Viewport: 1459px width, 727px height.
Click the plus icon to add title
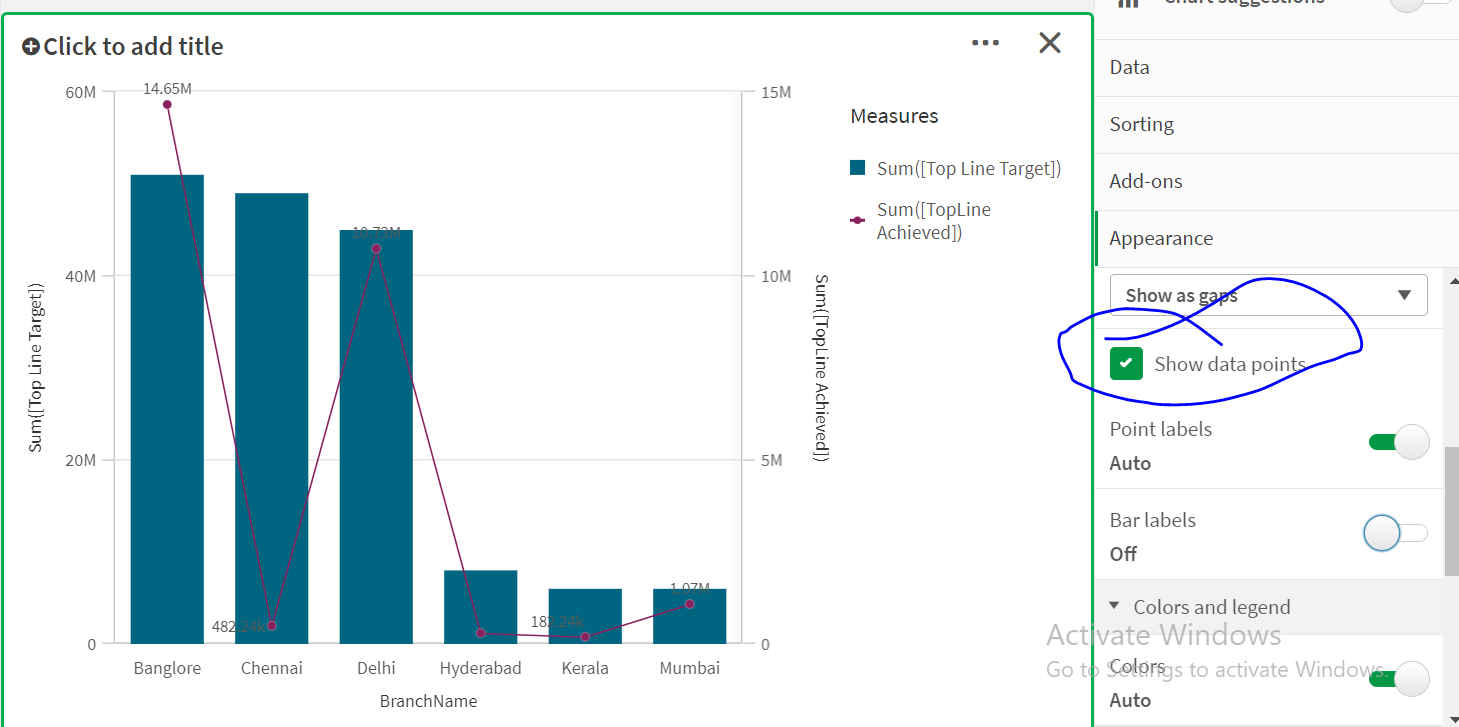point(31,46)
